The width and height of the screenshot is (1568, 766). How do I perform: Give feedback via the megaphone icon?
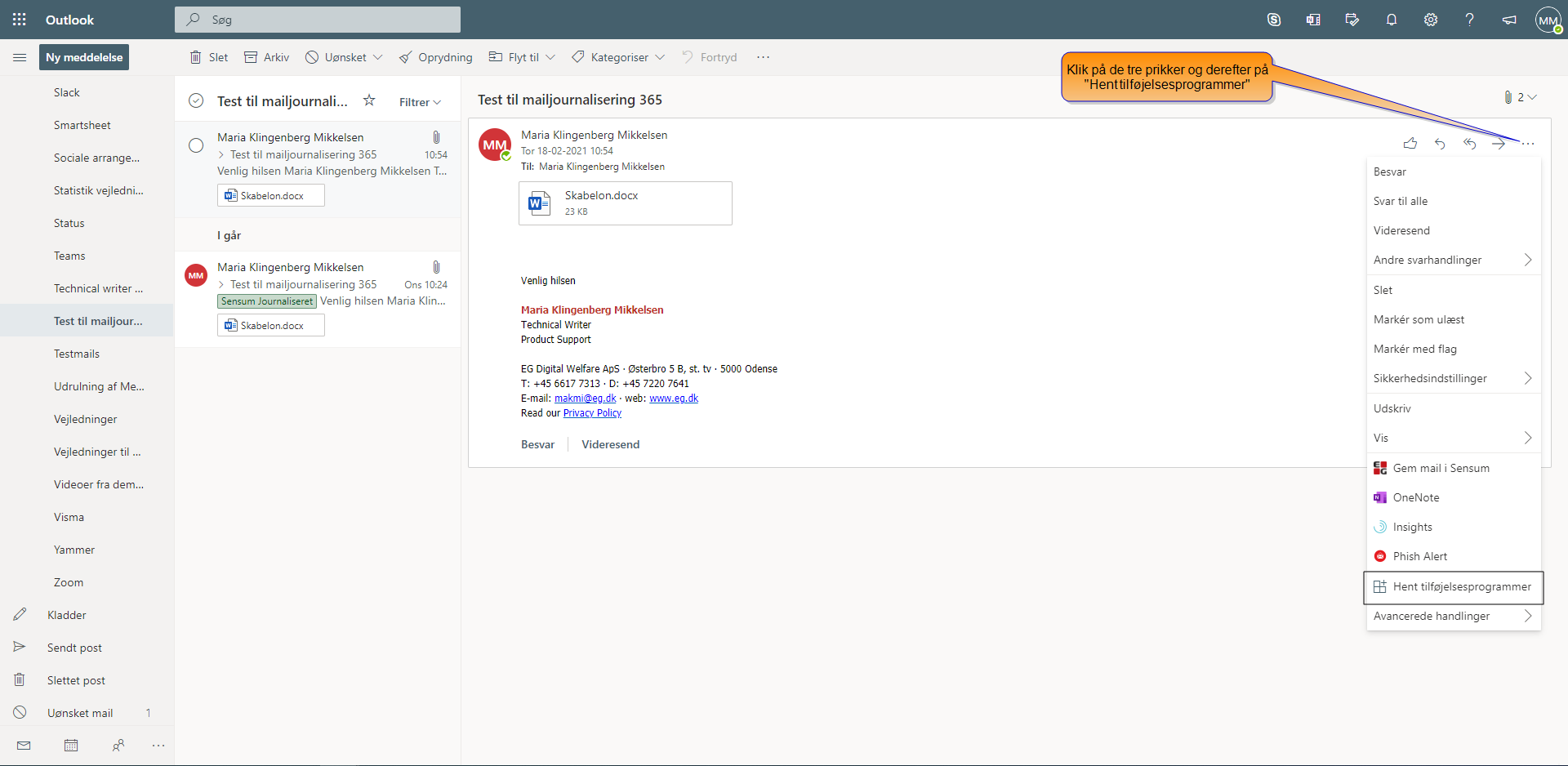(x=1508, y=20)
